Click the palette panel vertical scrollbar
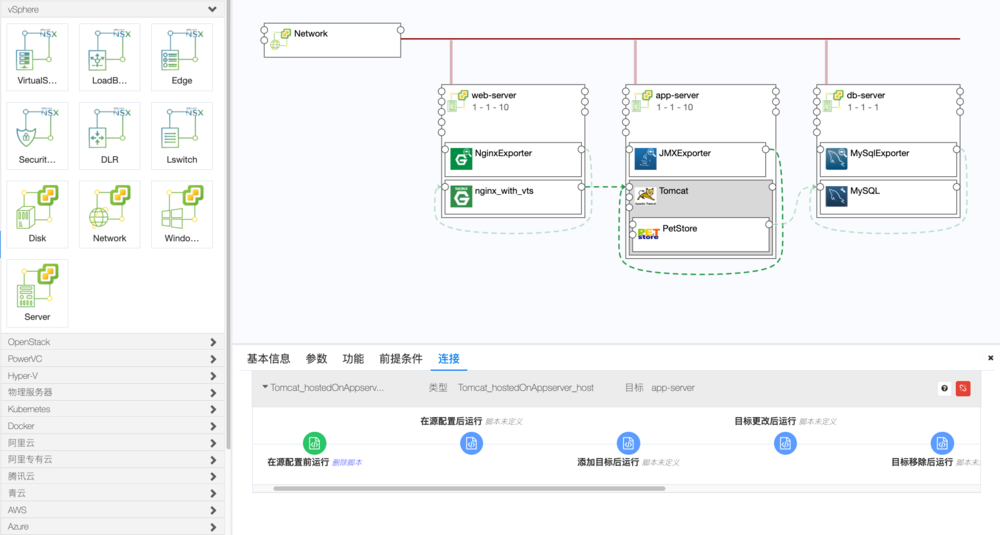Screen dimensions: 1000x535 (228, 224)
